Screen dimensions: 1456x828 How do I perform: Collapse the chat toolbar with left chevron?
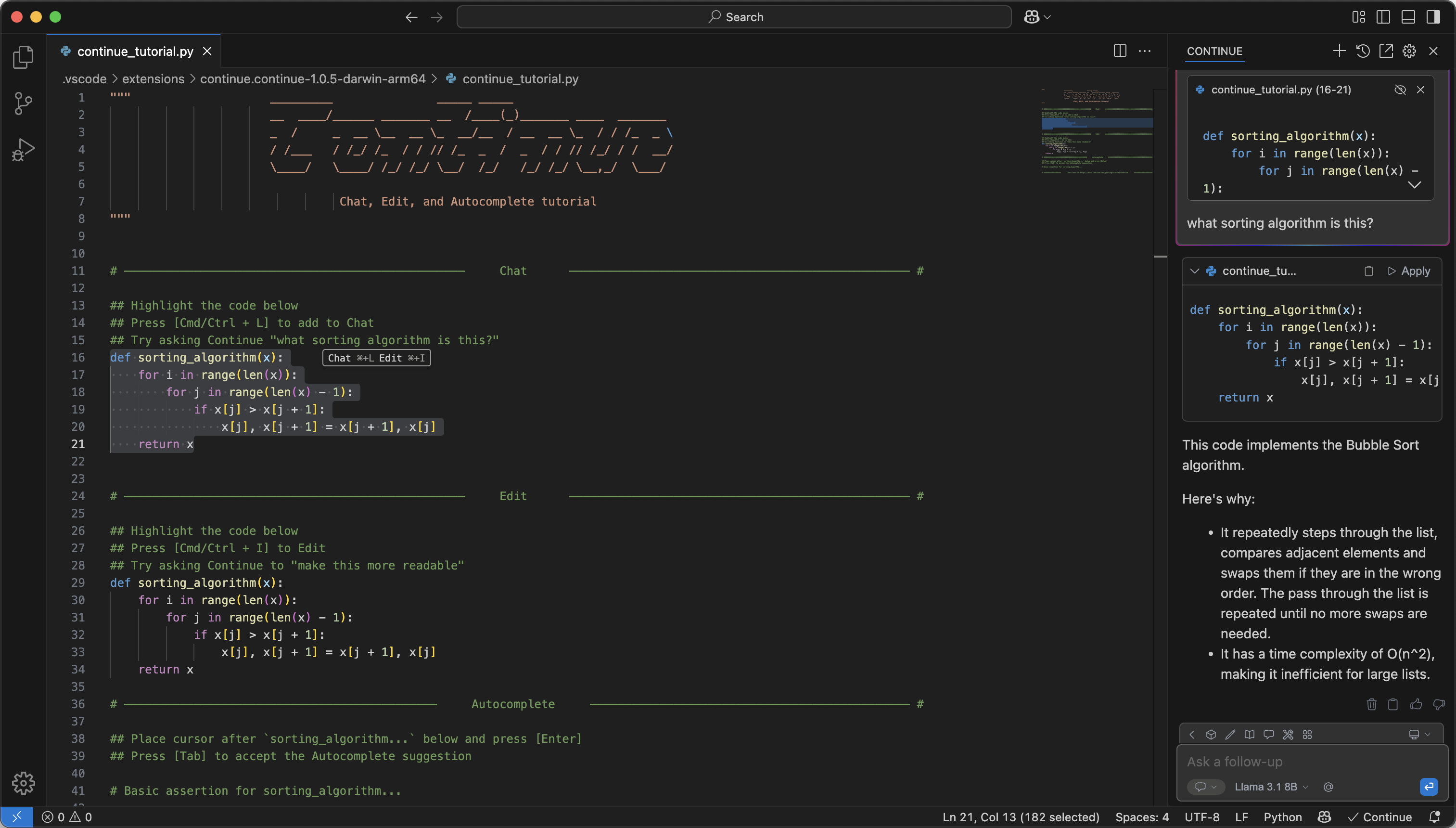pos(1192,735)
